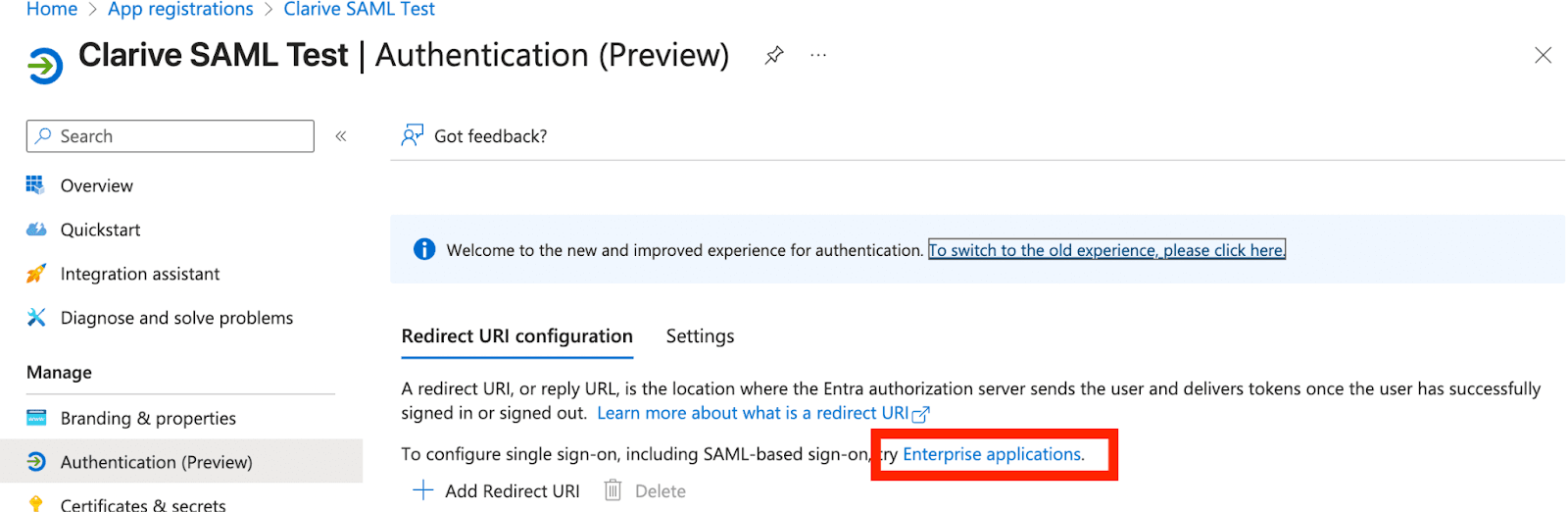Pin the Authentication blade with pin icon

coord(774,56)
